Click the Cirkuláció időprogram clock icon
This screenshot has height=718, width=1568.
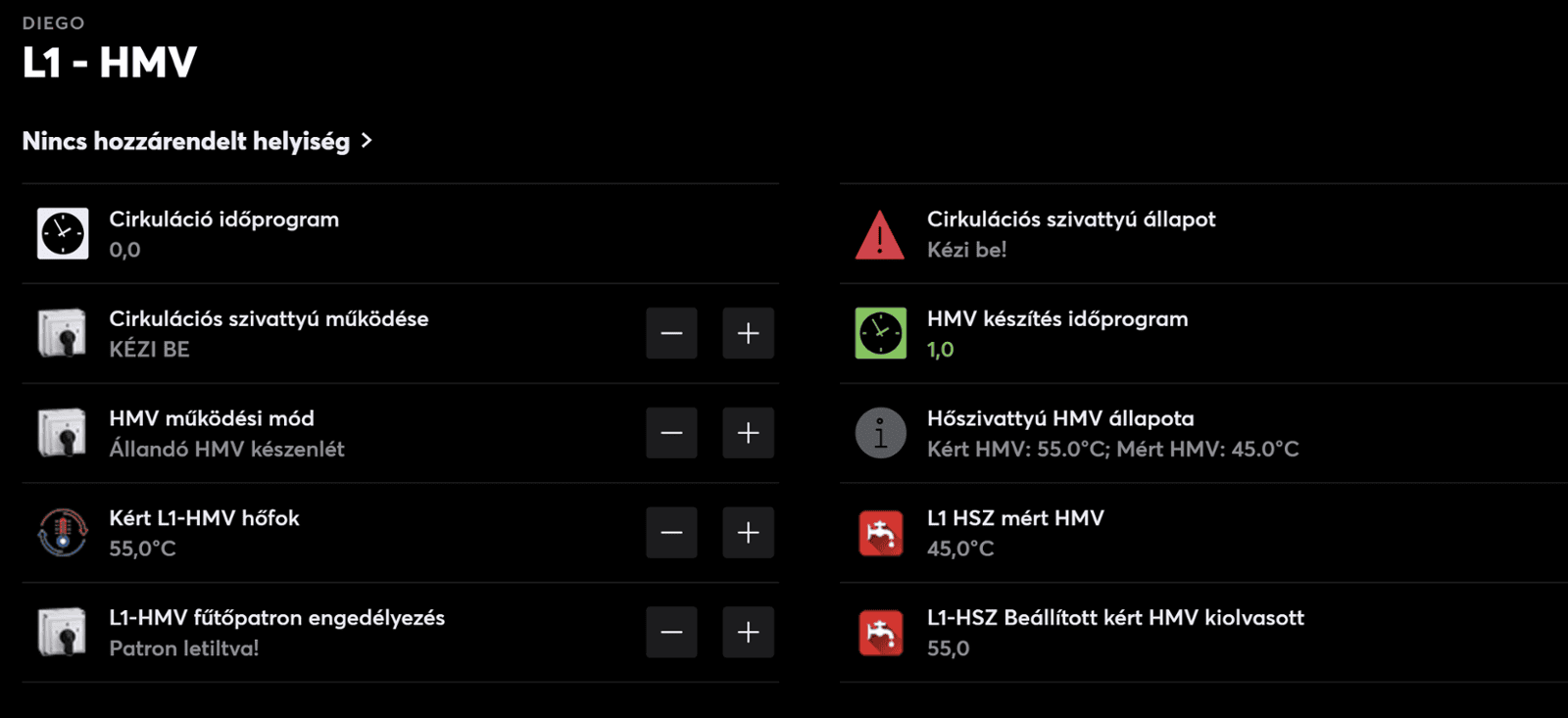pos(63,234)
